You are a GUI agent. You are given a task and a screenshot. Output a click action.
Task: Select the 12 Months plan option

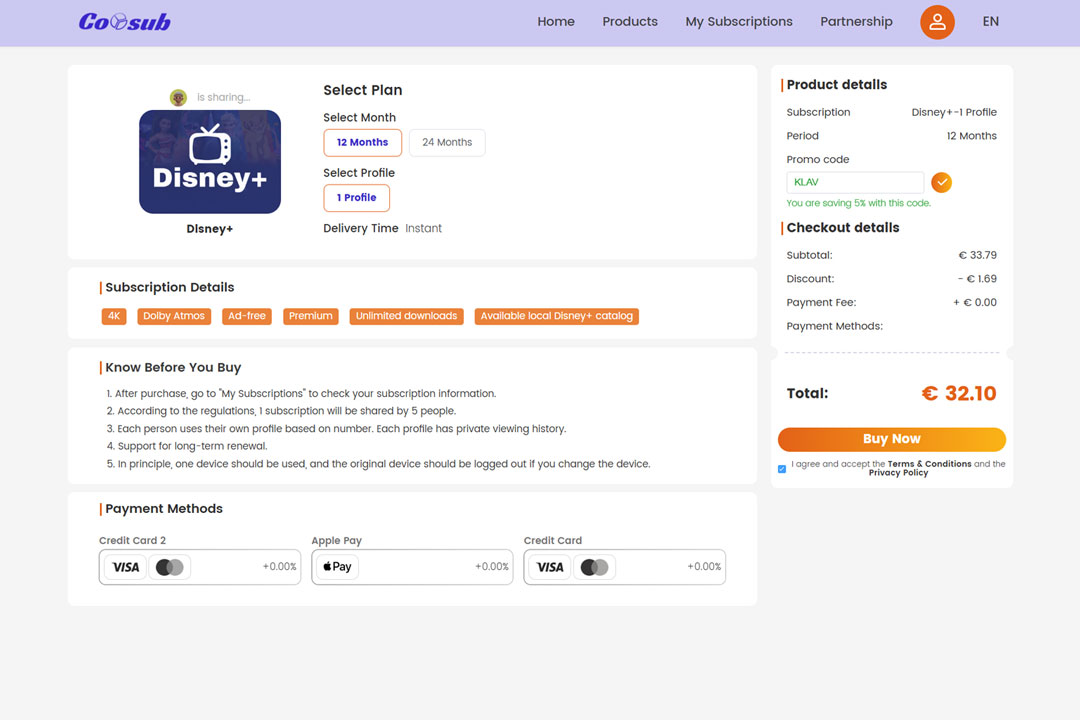(362, 143)
